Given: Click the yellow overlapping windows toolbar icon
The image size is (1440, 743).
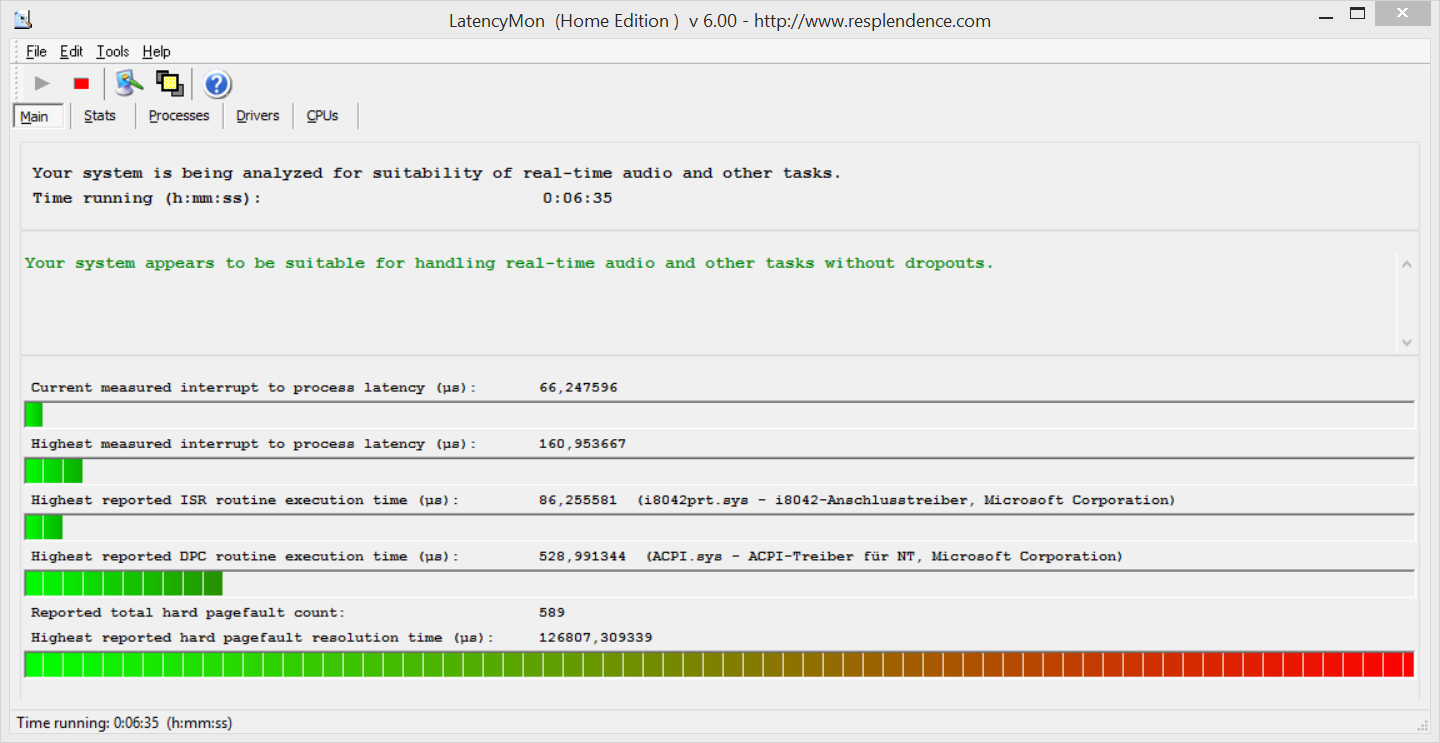Looking at the screenshot, I should (170, 84).
